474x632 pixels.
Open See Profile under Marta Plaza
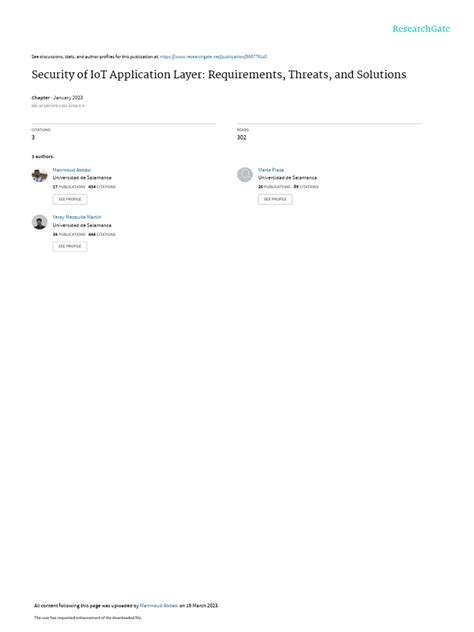pos(275,199)
